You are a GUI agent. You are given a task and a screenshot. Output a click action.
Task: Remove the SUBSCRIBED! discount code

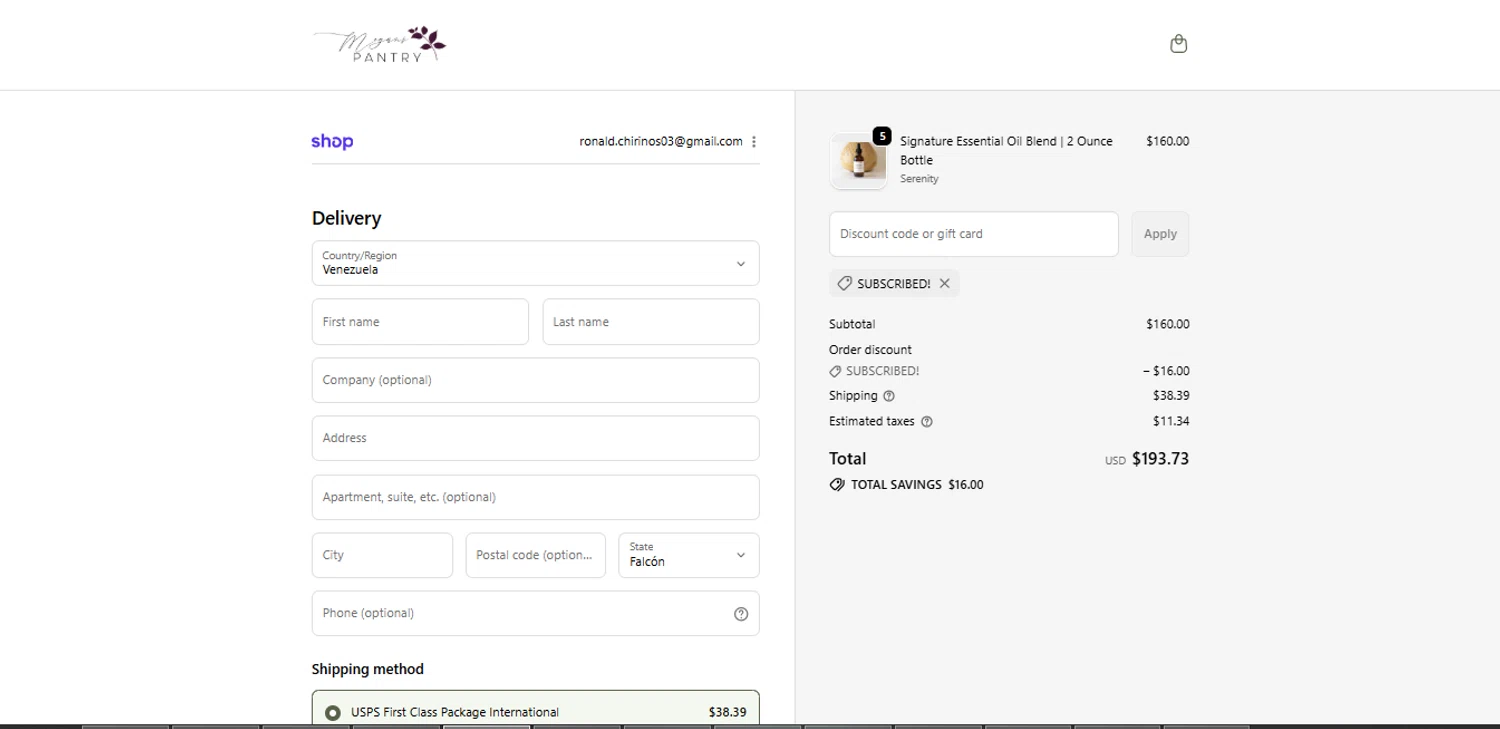[x=945, y=284]
